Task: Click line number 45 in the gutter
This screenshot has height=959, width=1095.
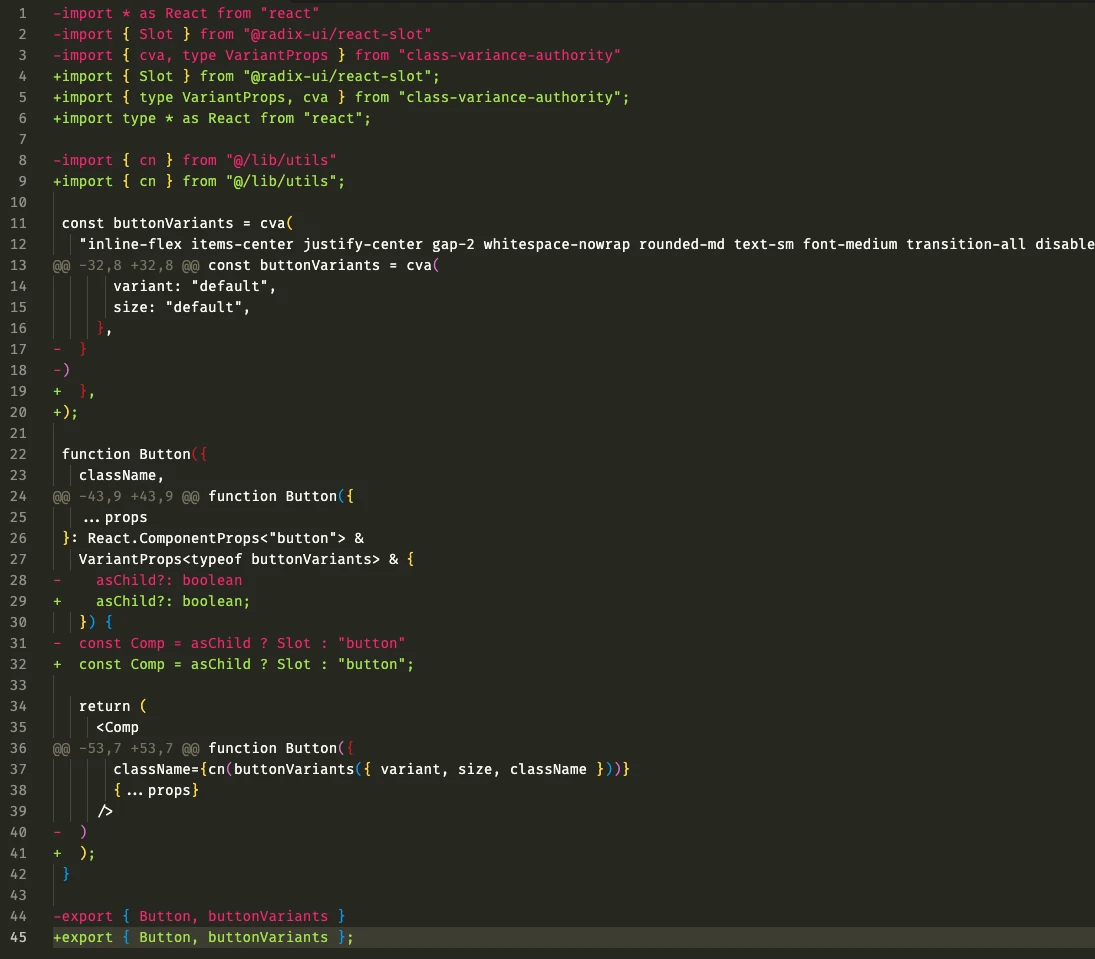Action: point(18,937)
